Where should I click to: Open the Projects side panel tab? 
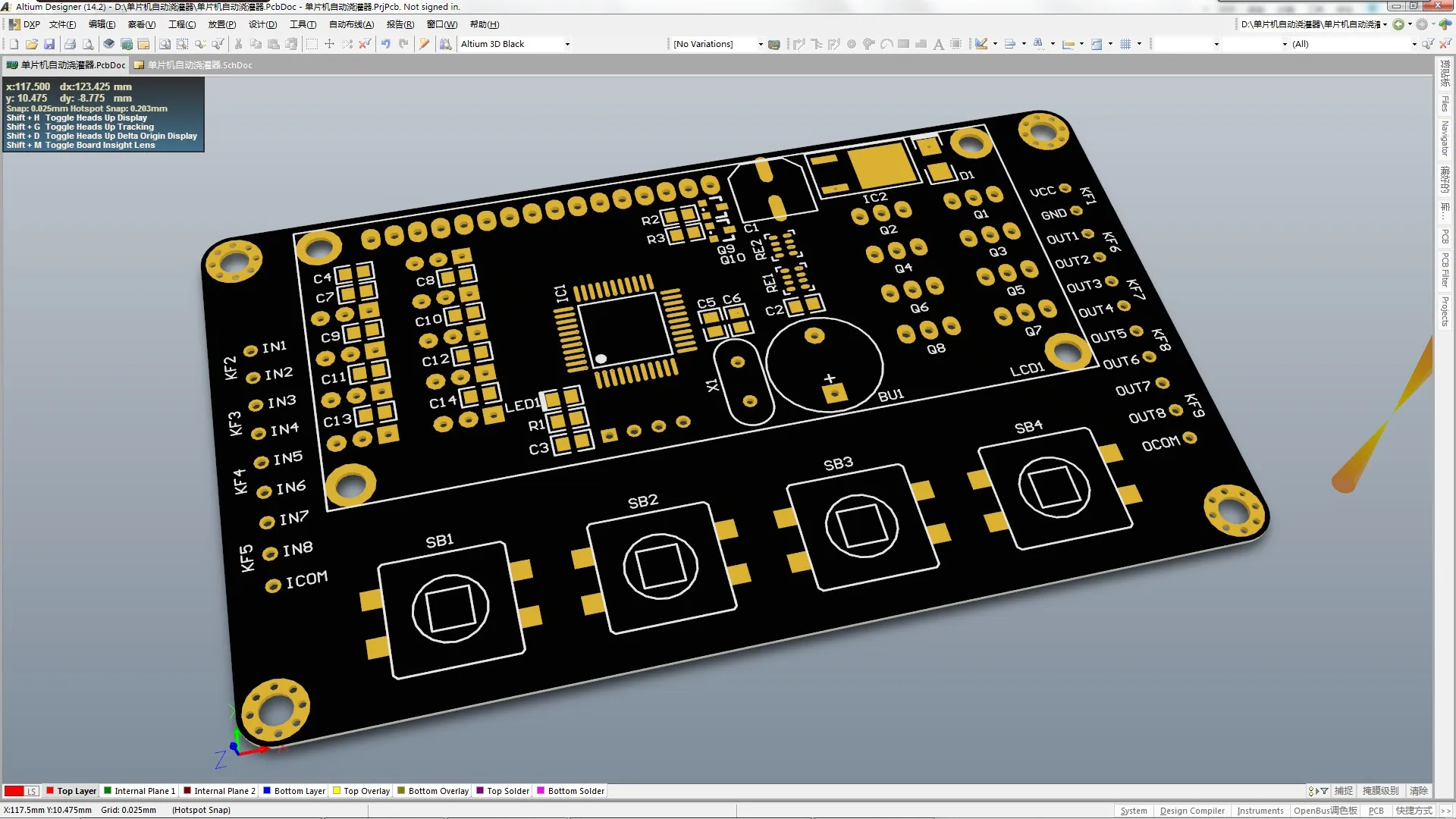click(x=1445, y=312)
